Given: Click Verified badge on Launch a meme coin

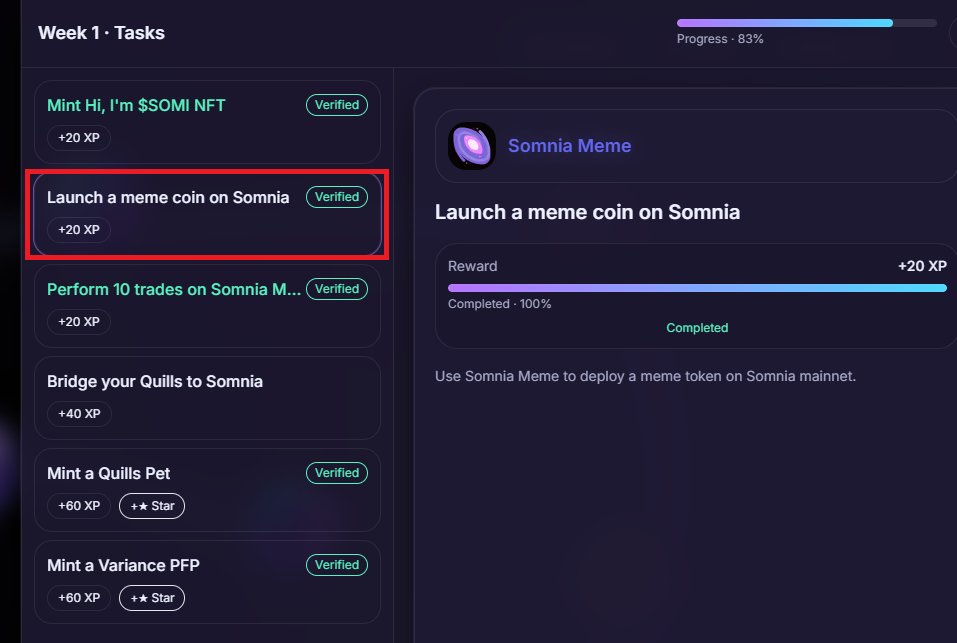Looking at the screenshot, I should tap(337, 197).
